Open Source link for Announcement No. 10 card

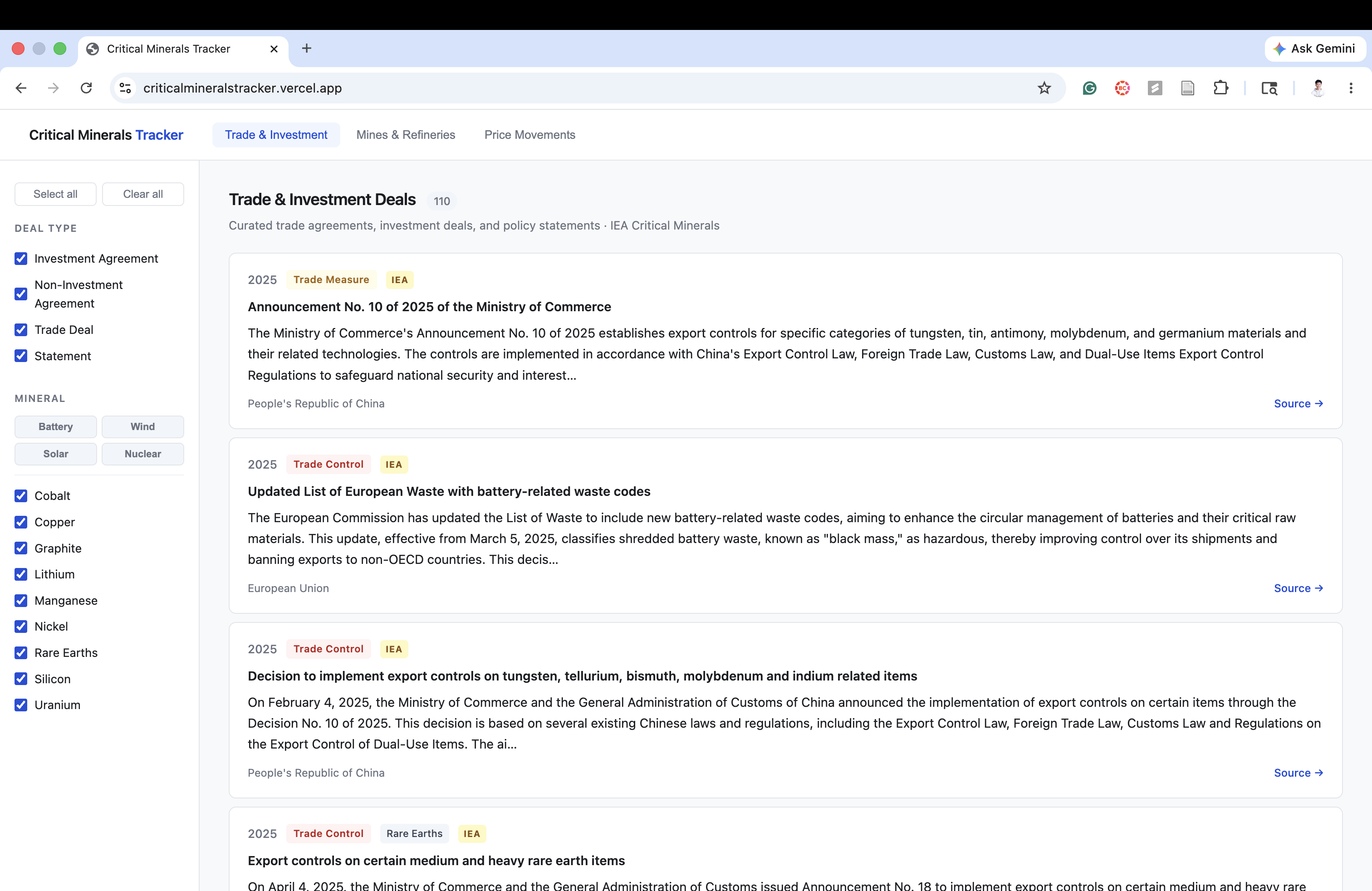pyautogui.click(x=1298, y=403)
